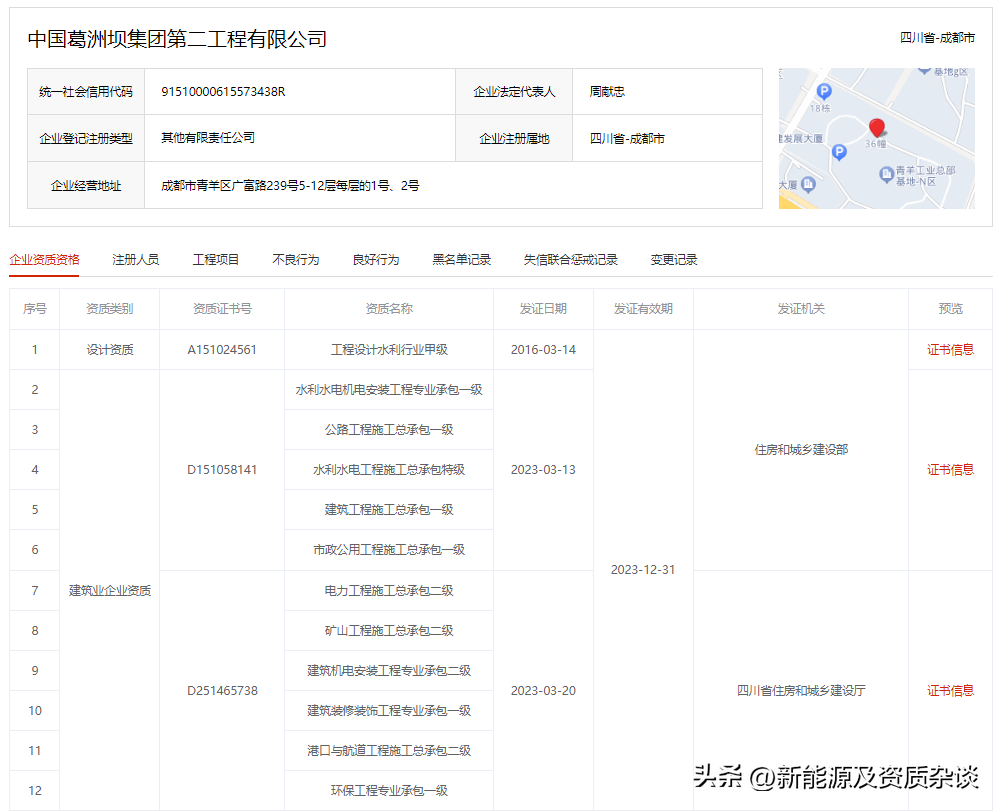This screenshot has width=1001, height=811.
Task: Click the 发证机关 column header
Action: click(x=801, y=308)
